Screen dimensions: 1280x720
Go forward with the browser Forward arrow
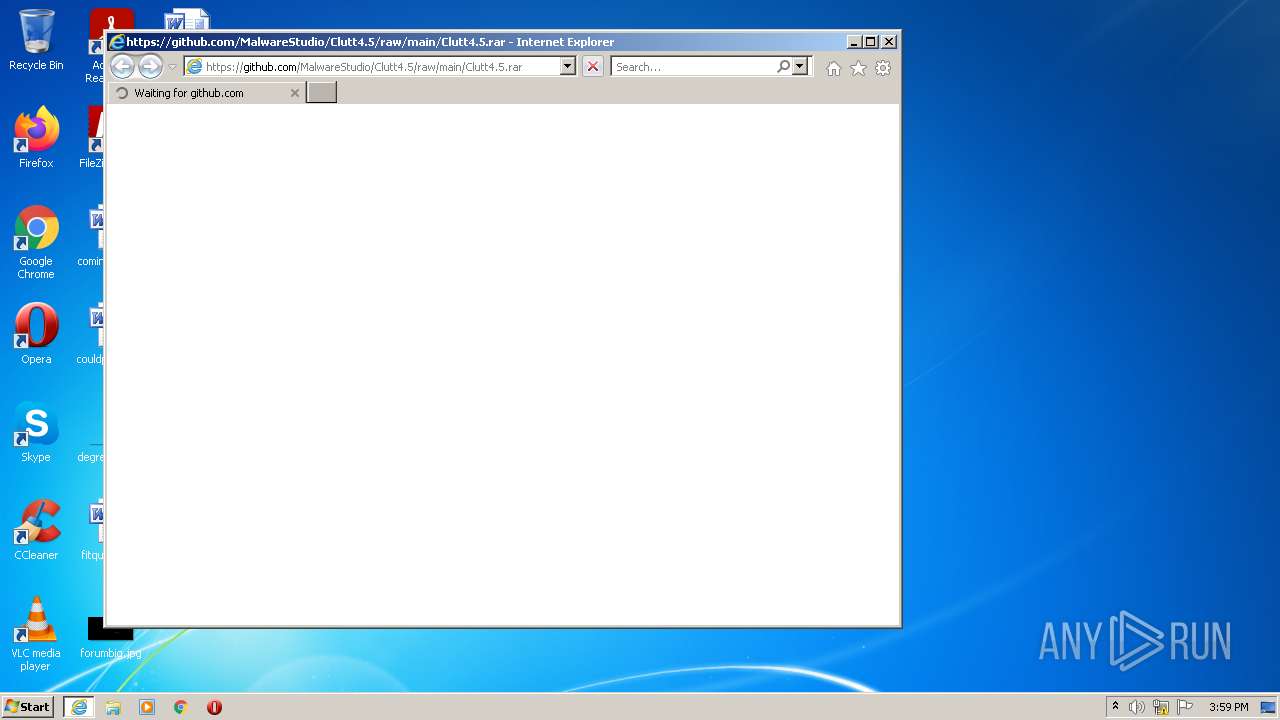point(150,67)
